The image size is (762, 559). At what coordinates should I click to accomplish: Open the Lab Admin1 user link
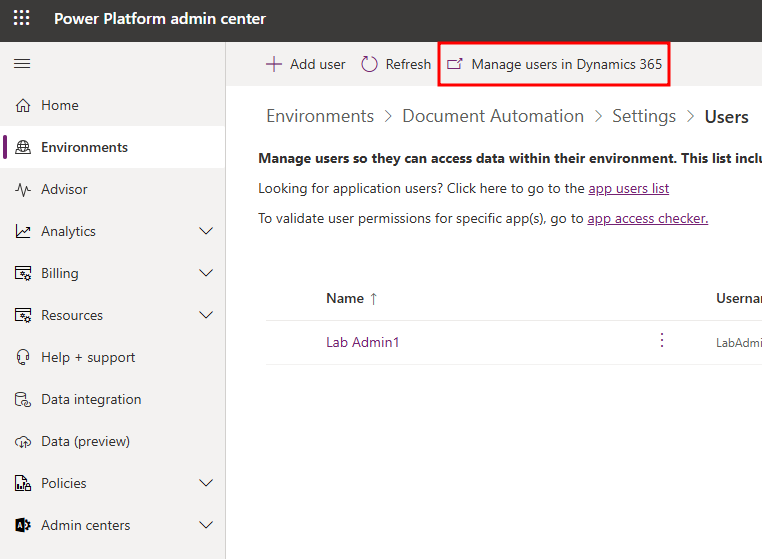coord(363,342)
